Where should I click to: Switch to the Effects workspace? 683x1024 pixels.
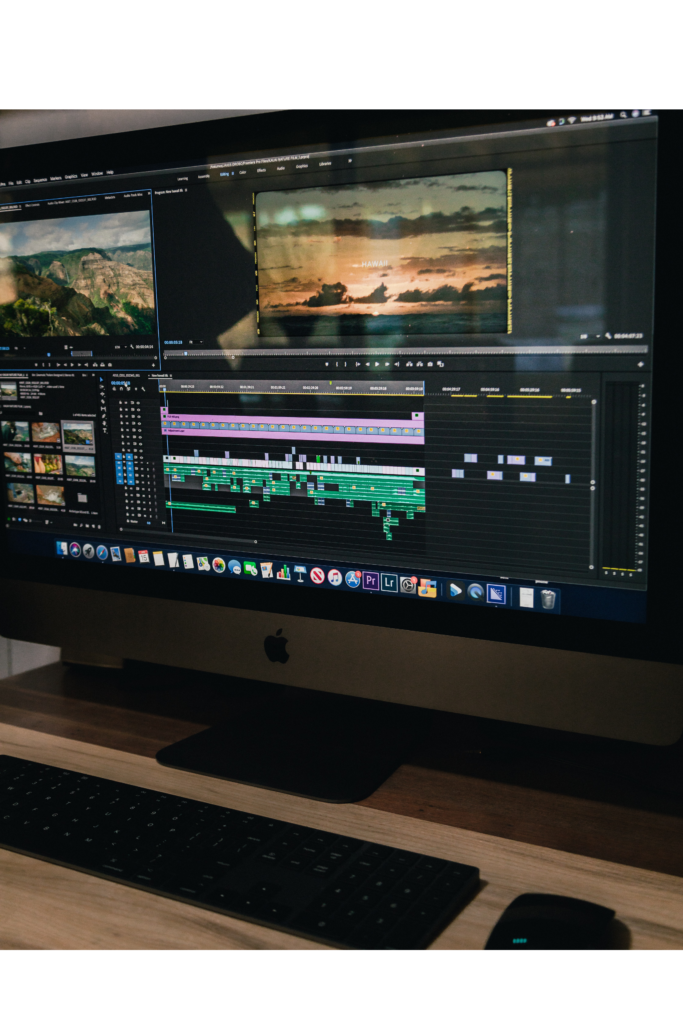click(261, 170)
